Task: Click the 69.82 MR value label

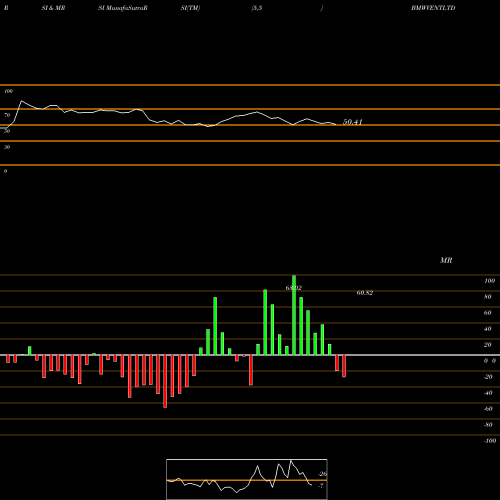Action: point(365,293)
